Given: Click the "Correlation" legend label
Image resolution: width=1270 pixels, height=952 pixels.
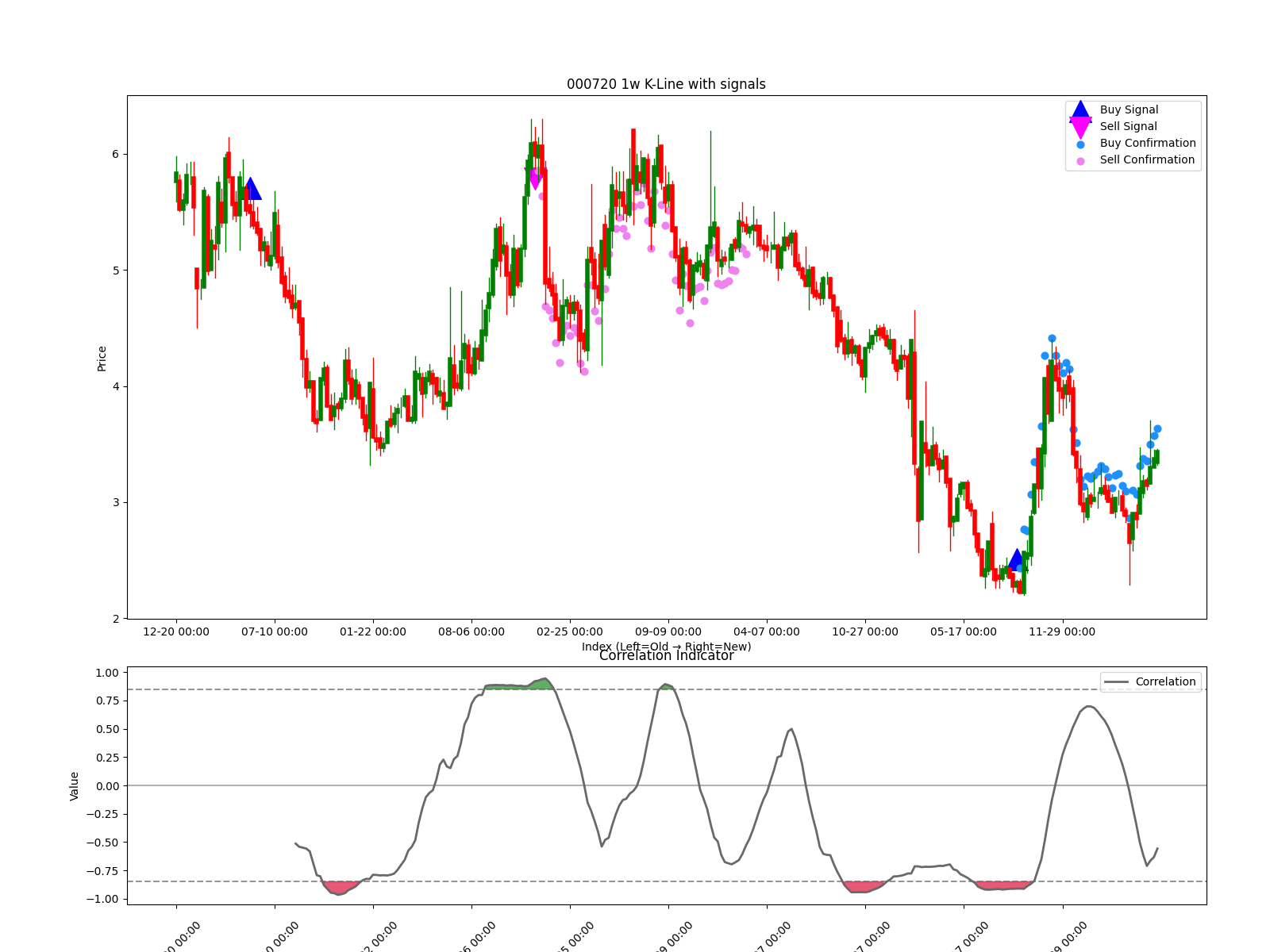Looking at the screenshot, I should click(1165, 681).
